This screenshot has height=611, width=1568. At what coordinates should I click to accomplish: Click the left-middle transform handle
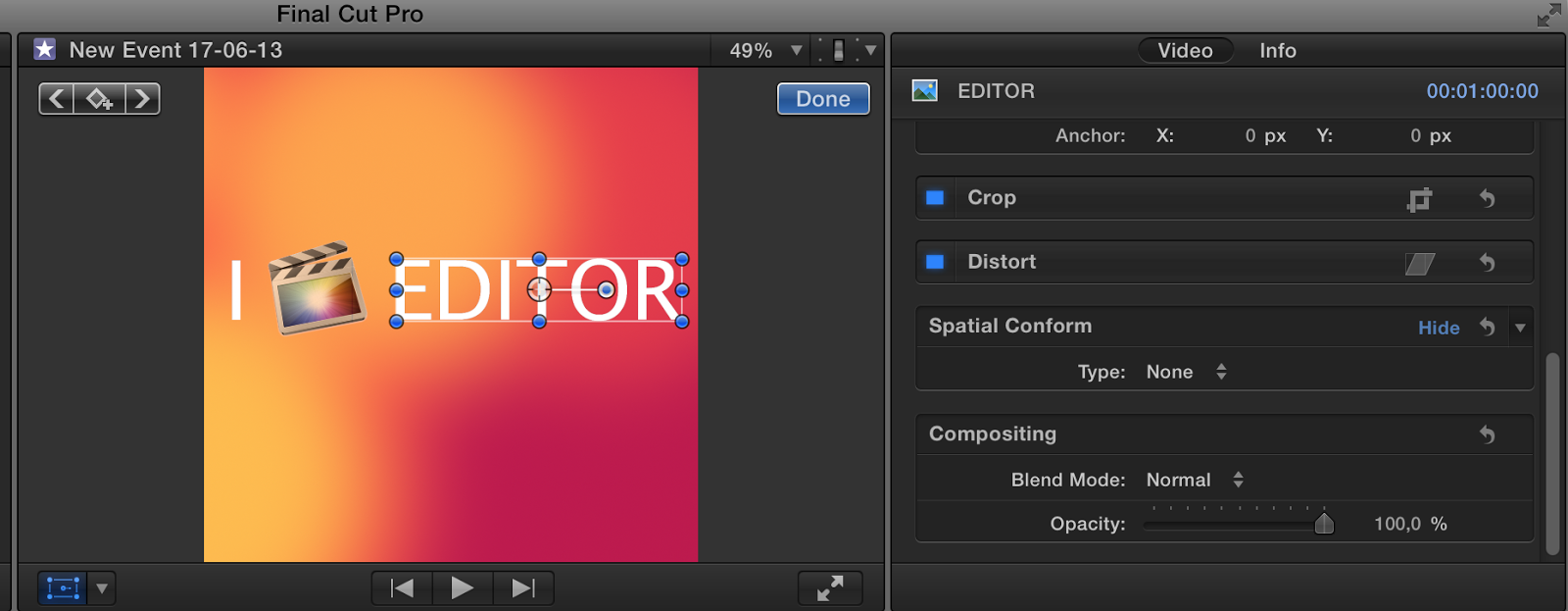[x=396, y=290]
